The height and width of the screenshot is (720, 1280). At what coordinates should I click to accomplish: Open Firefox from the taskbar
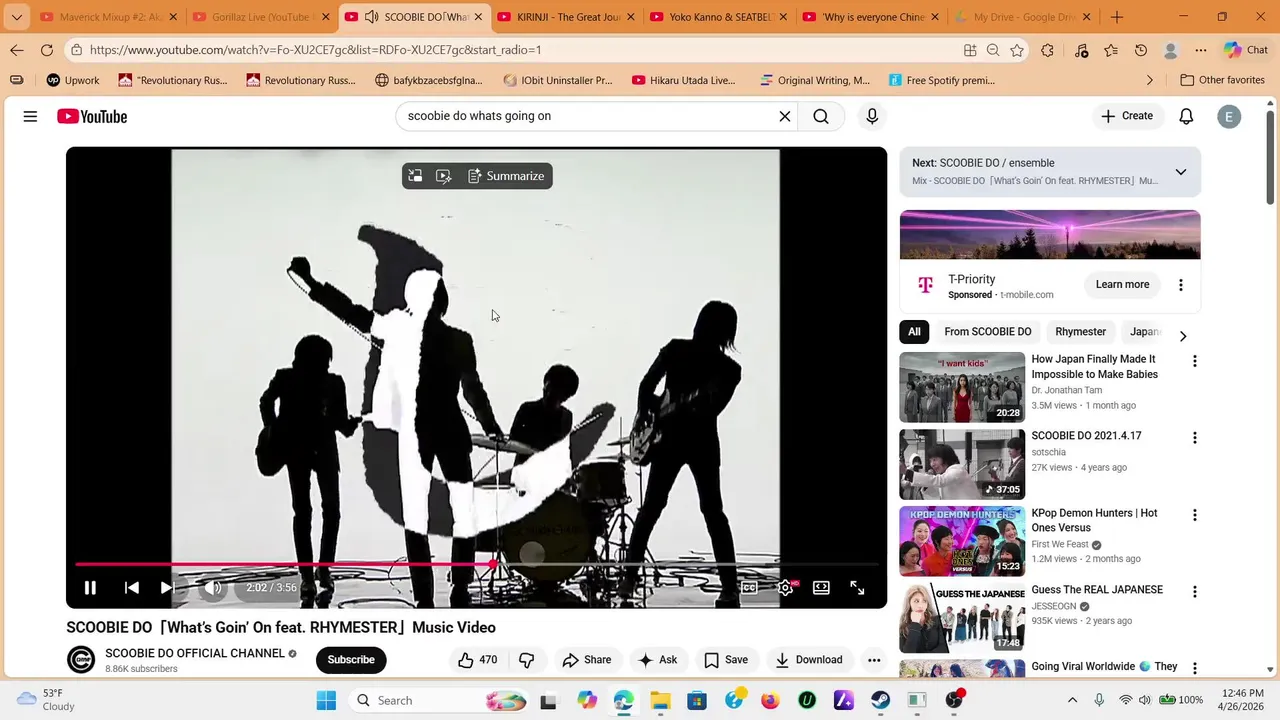tap(770, 701)
